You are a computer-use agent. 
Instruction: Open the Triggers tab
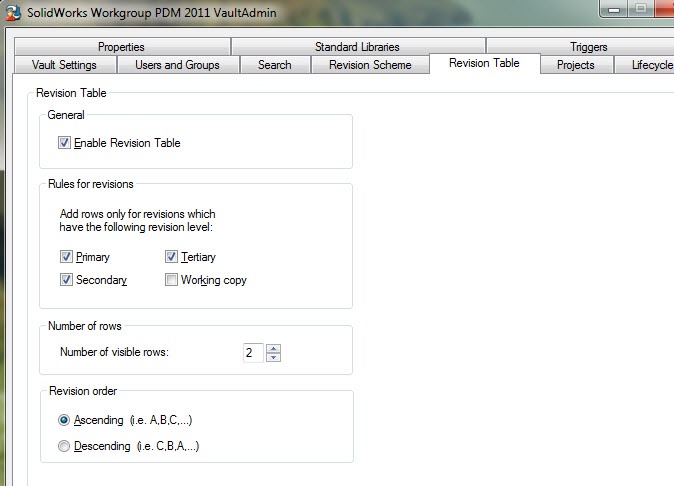(588, 46)
